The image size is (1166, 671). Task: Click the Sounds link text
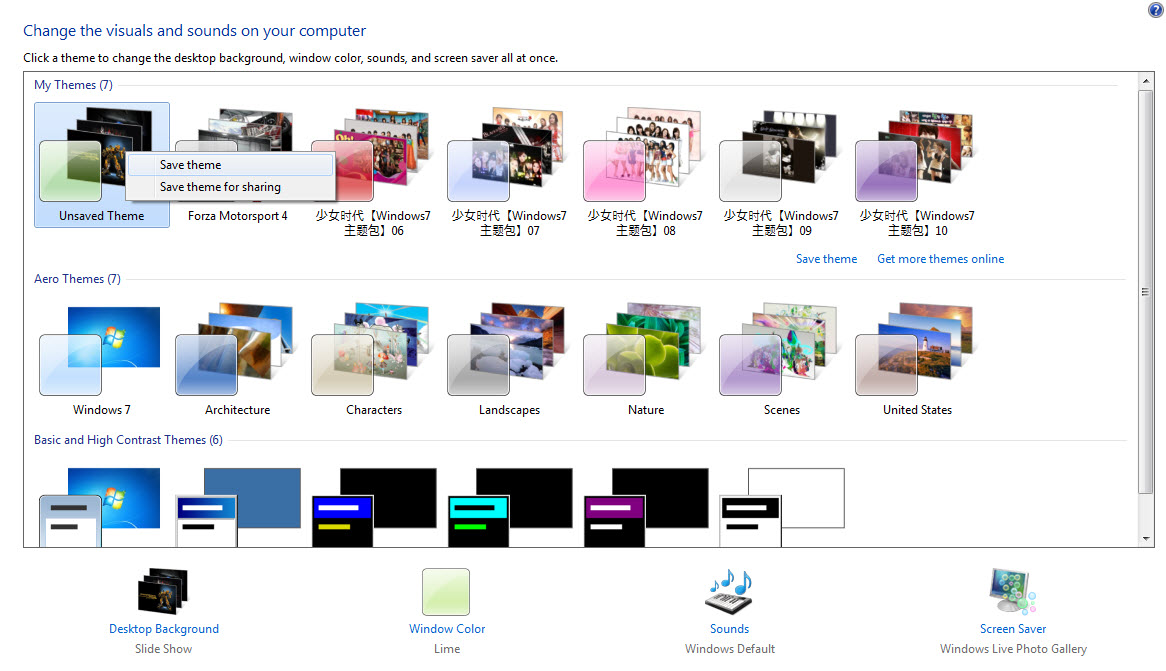729,629
